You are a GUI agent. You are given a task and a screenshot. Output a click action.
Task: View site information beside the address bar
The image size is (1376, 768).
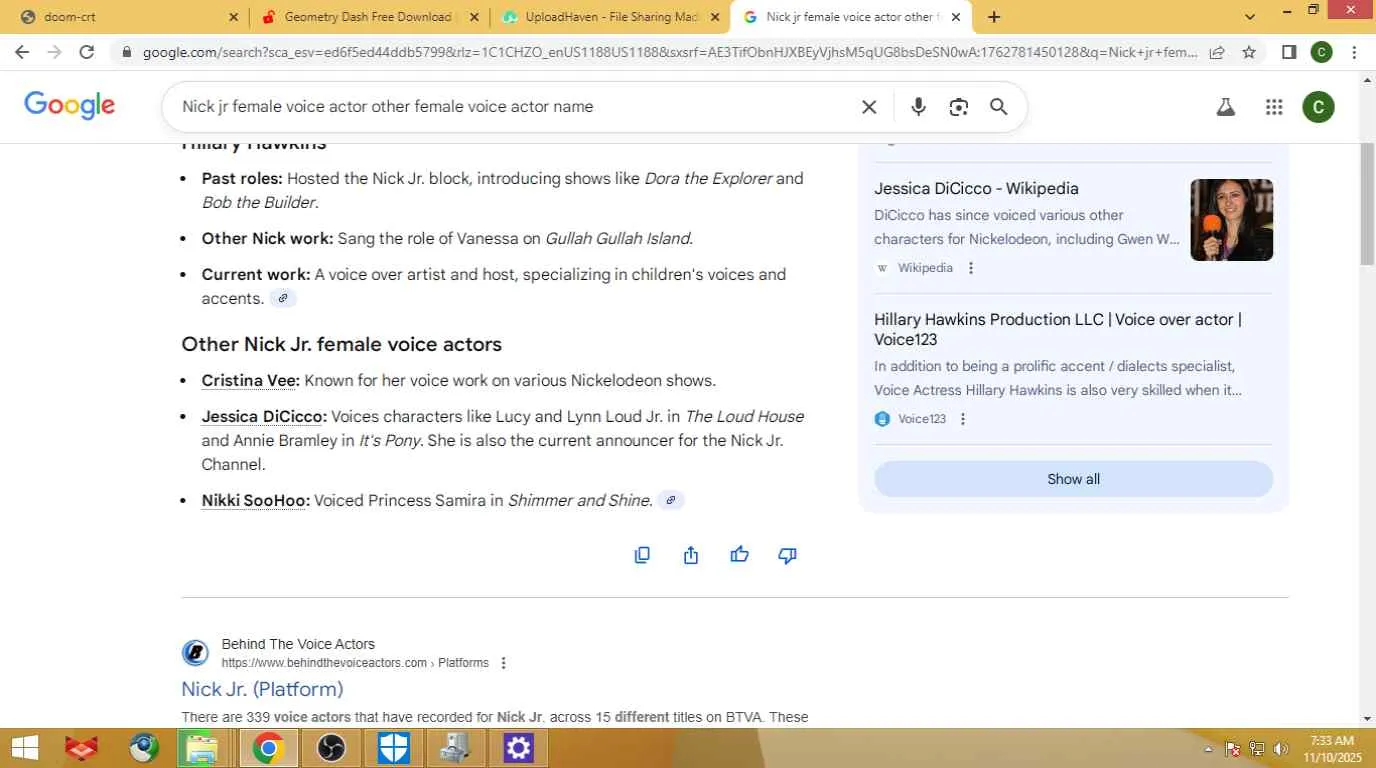[125, 52]
